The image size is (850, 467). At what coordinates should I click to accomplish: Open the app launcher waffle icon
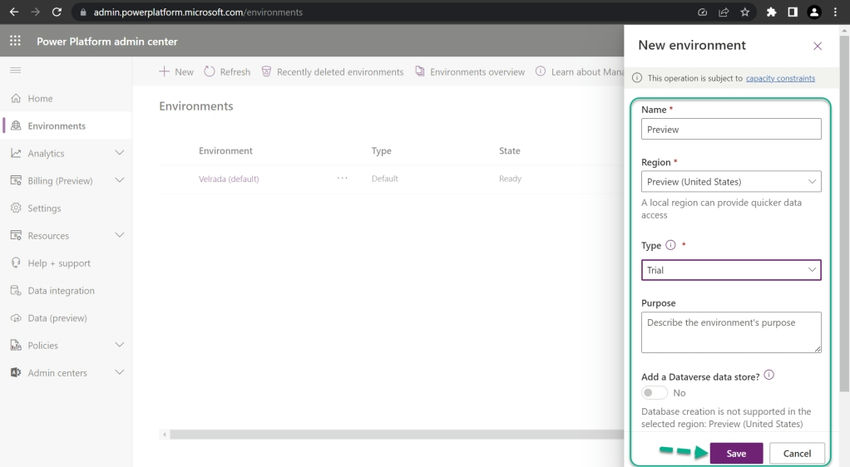click(15, 41)
